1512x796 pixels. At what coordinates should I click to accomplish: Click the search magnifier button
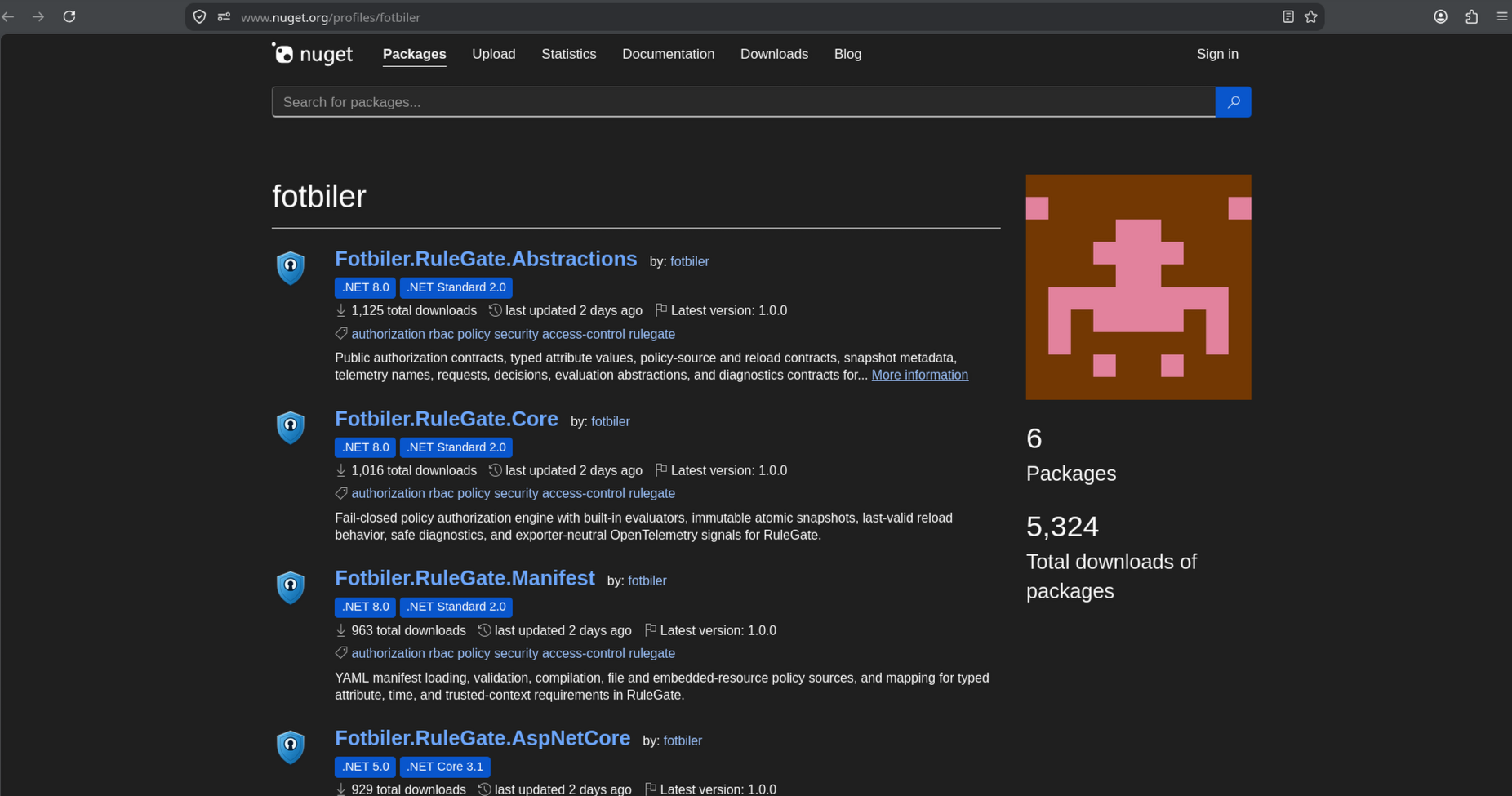coord(1233,102)
